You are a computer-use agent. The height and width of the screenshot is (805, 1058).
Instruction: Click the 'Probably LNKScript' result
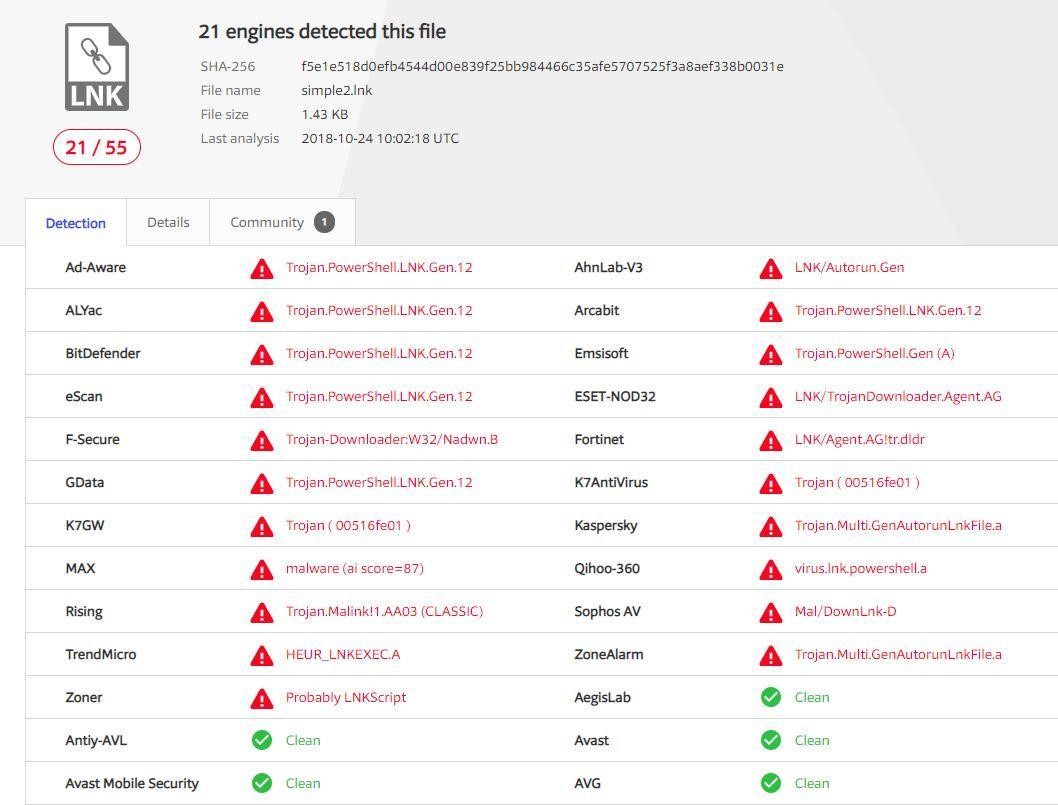click(346, 697)
